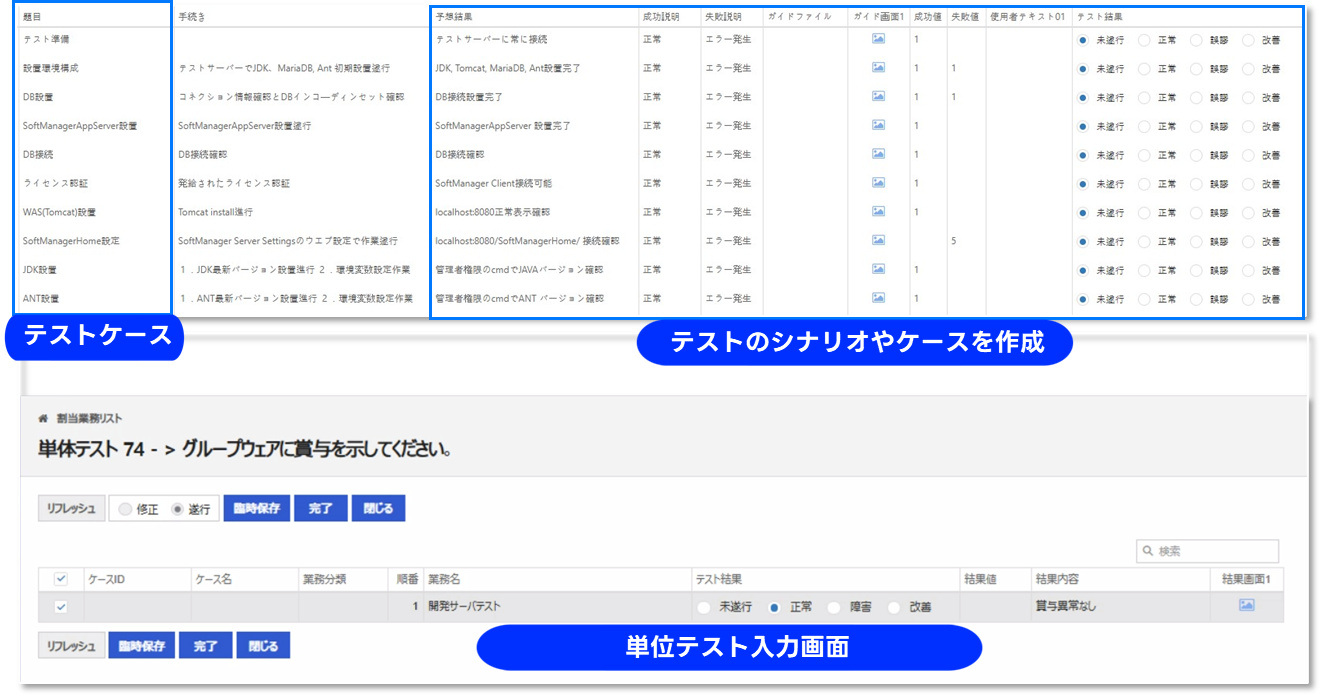Choose 改善 radio for SoftManagerAppServer設置 row
1322x697 pixels.
[1248, 126]
